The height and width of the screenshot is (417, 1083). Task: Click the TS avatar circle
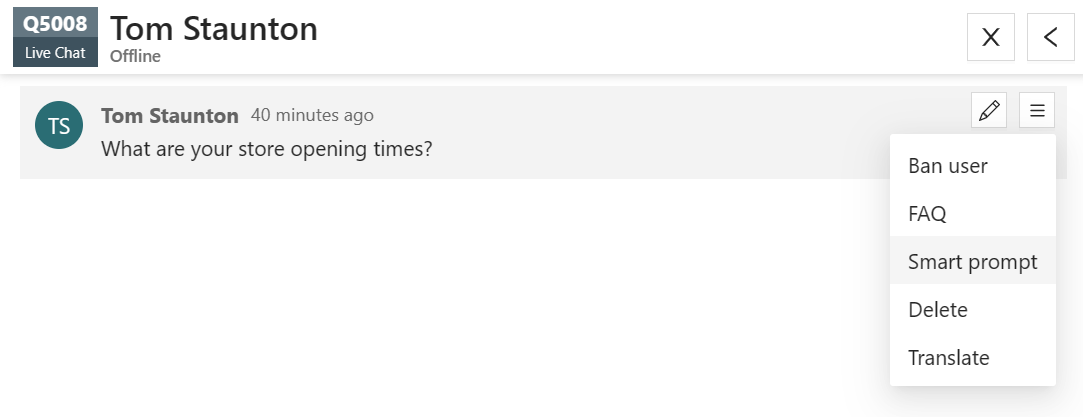pyautogui.click(x=59, y=125)
